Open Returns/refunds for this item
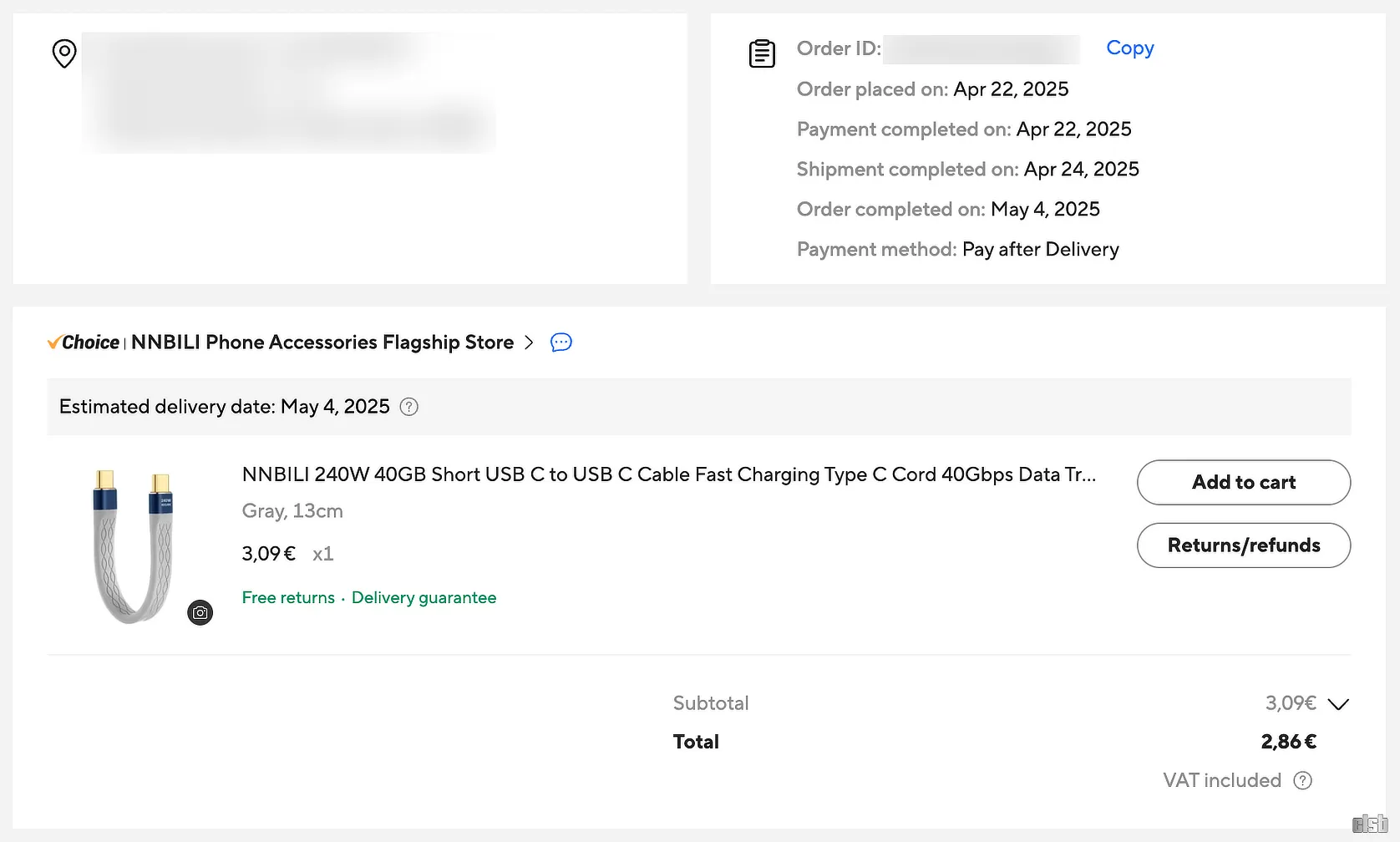Screen dimensions: 1400x842 coord(1244,545)
